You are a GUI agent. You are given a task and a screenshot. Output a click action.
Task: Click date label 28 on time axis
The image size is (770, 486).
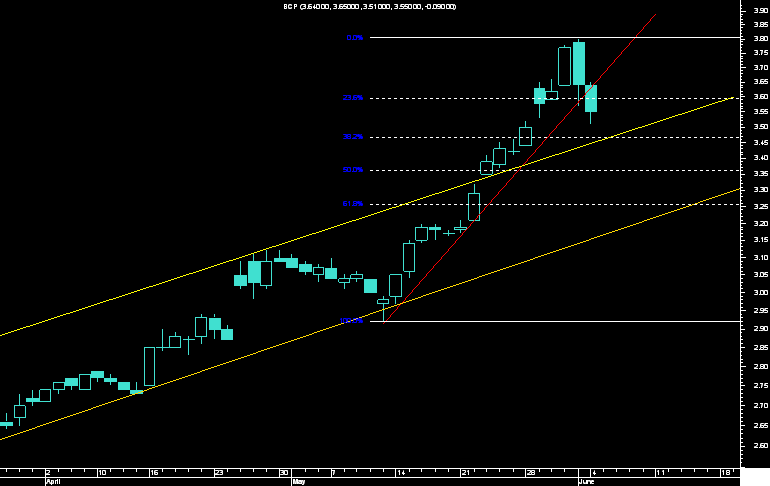tap(530, 473)
